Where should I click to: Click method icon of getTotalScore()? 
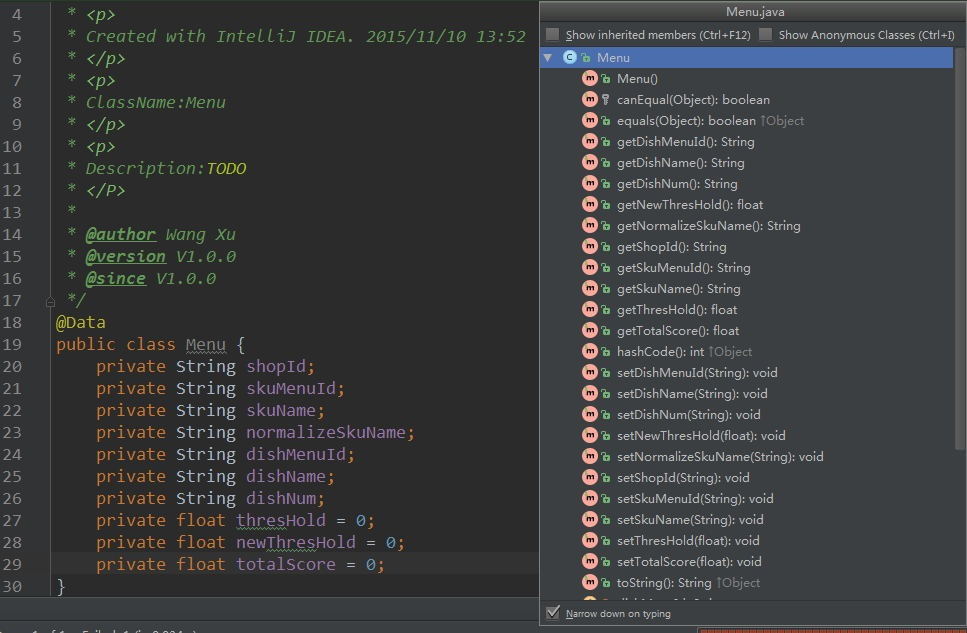point(590,330)
